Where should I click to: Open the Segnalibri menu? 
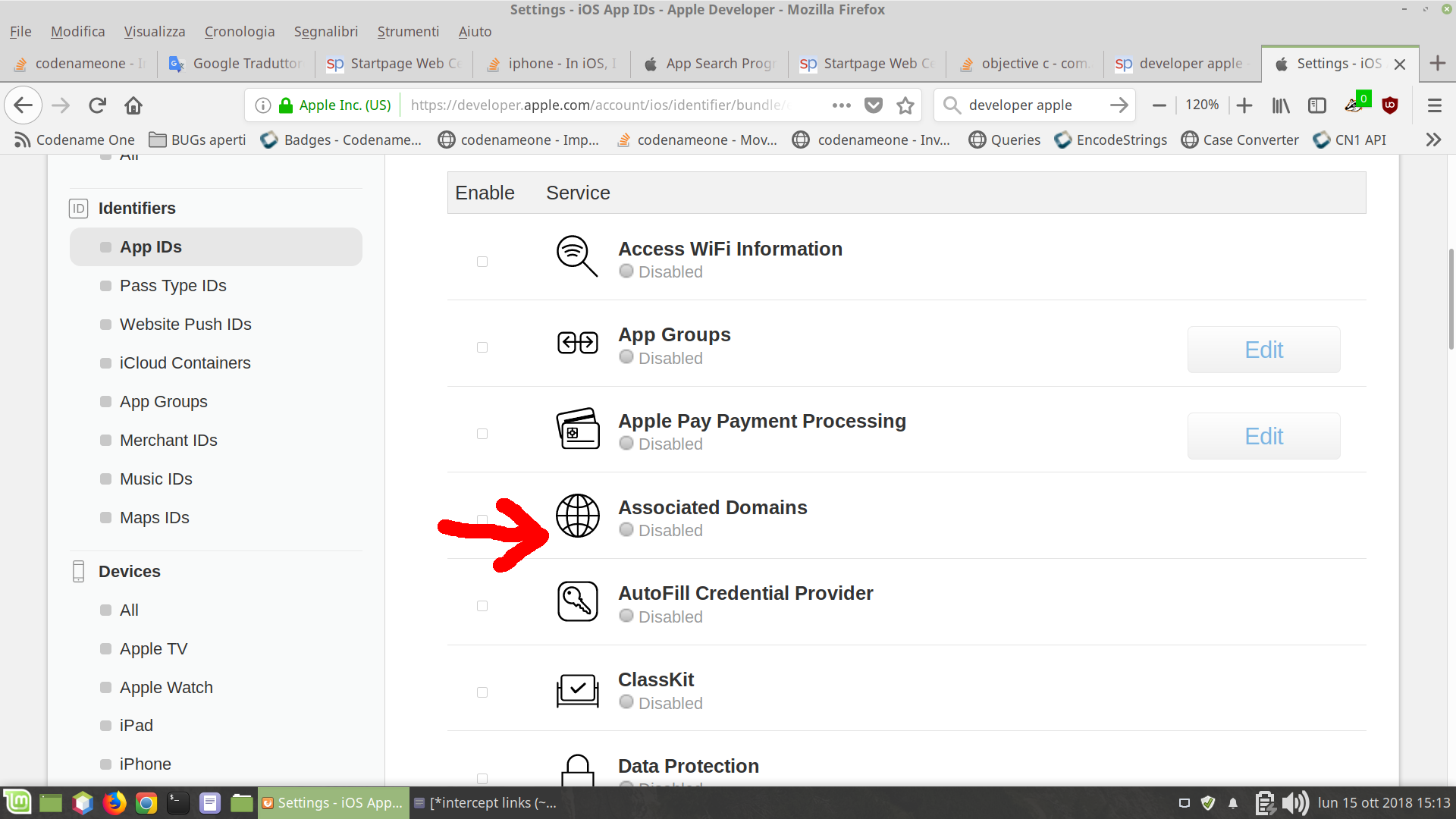pyautogui.click(x=325, y=31)
